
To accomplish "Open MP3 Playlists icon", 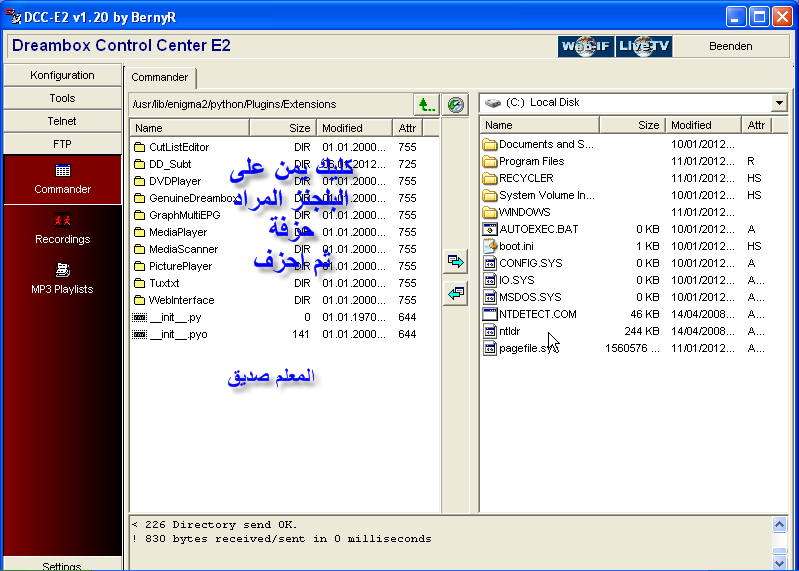I will click(63, 269).
